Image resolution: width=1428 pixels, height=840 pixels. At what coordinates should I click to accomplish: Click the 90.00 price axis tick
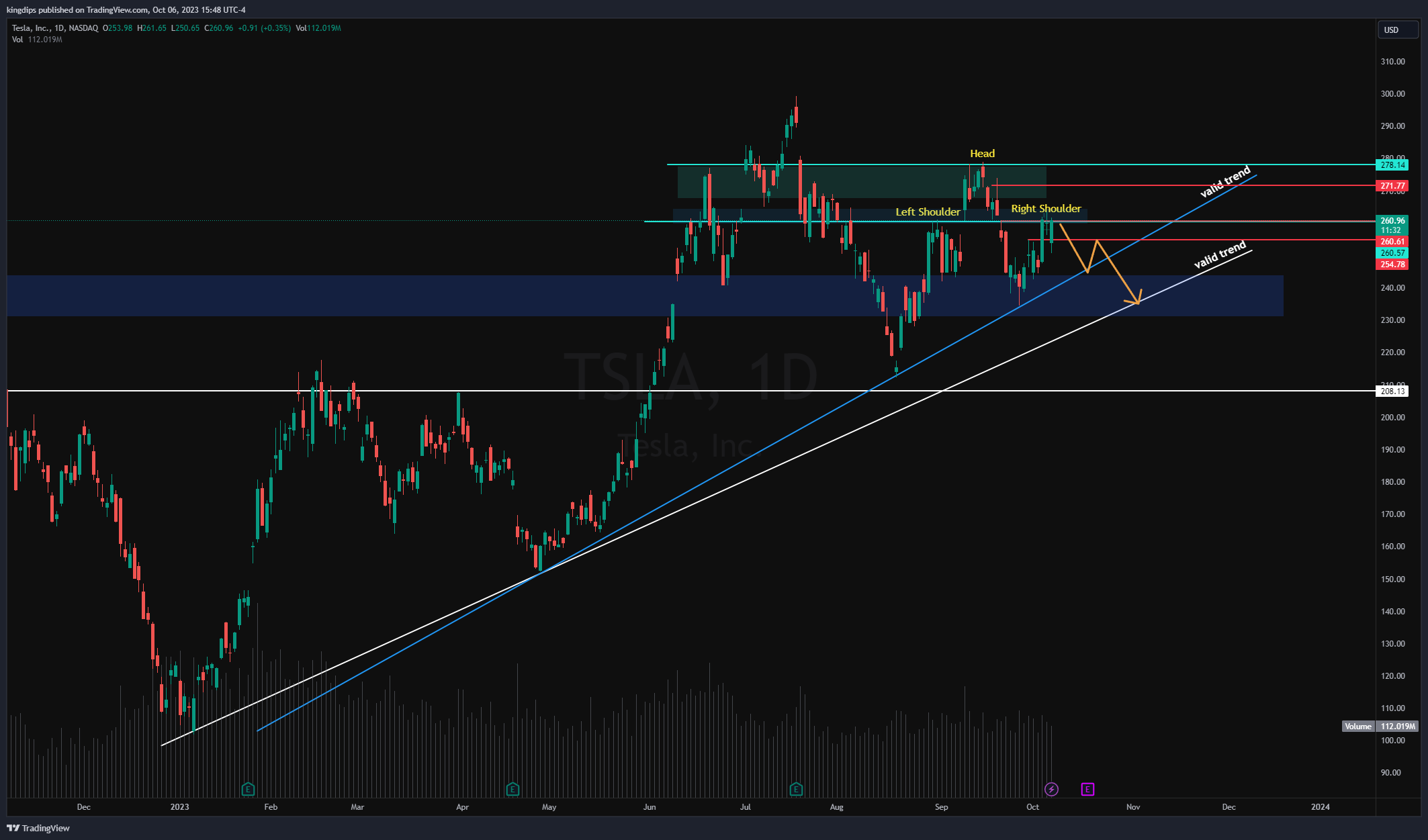tap(1390, 773)
